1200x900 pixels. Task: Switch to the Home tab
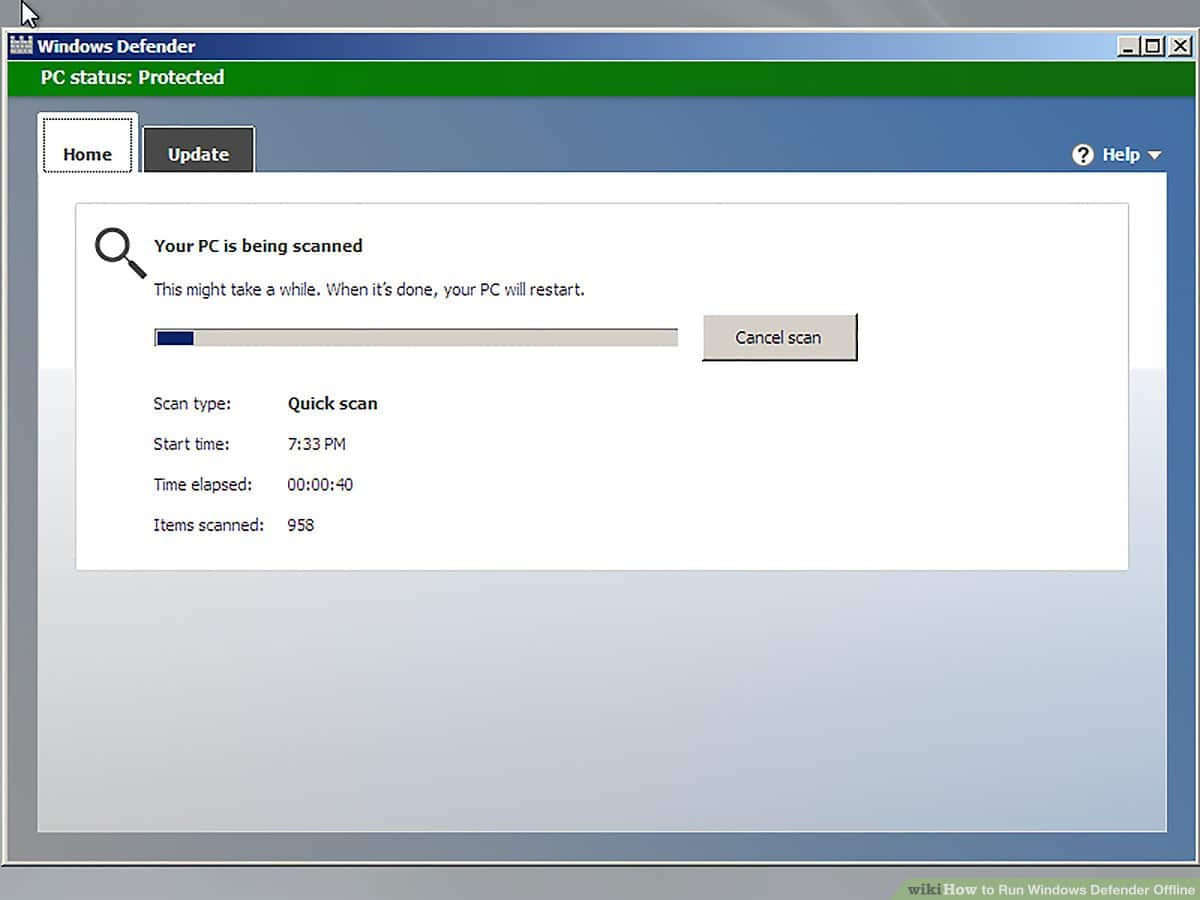point(87,143)
